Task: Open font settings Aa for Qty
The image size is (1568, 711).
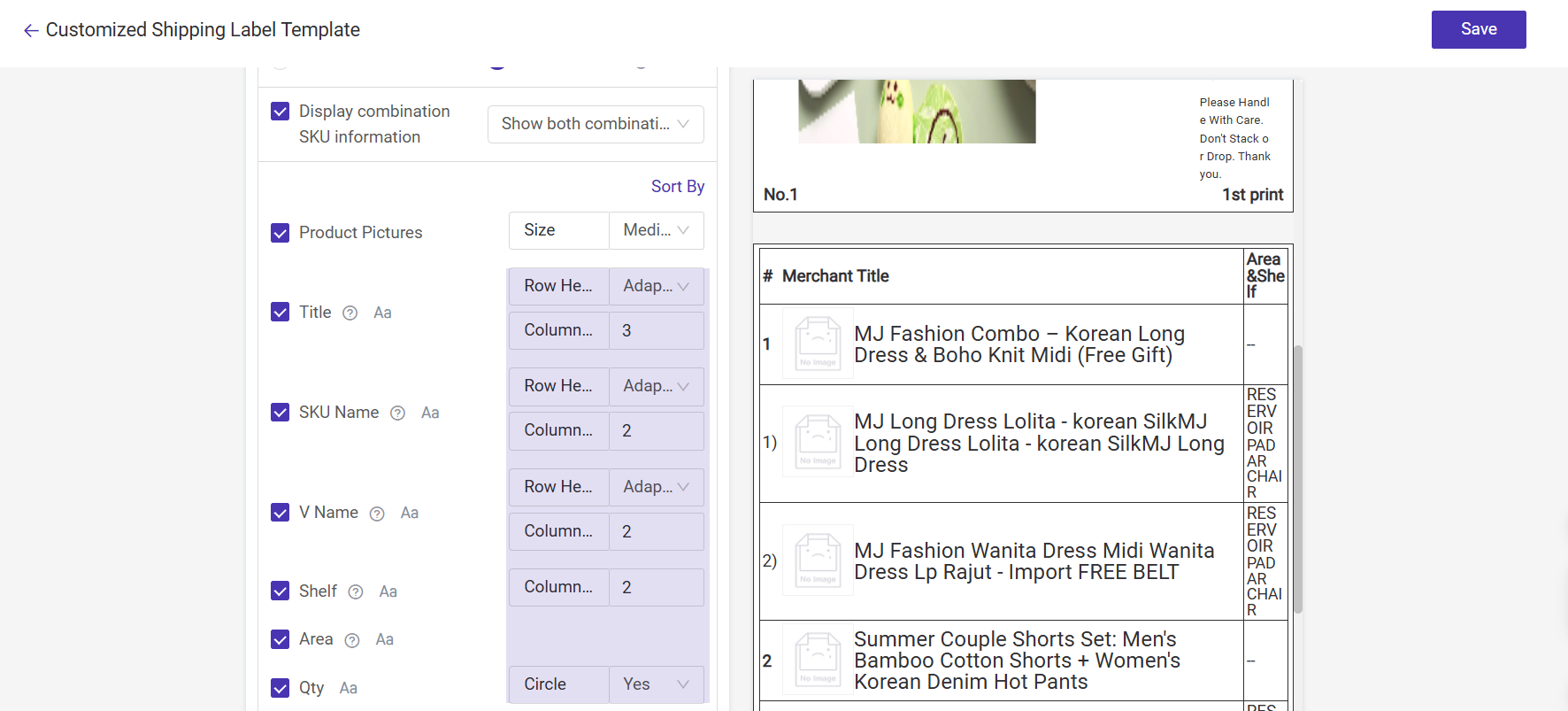Action: [x=349, y=688]
